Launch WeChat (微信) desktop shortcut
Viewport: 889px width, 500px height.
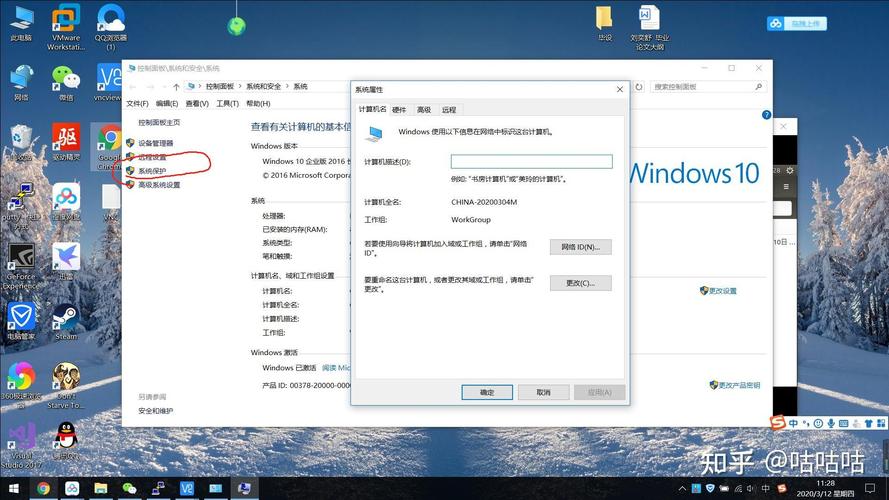(66, 83)
